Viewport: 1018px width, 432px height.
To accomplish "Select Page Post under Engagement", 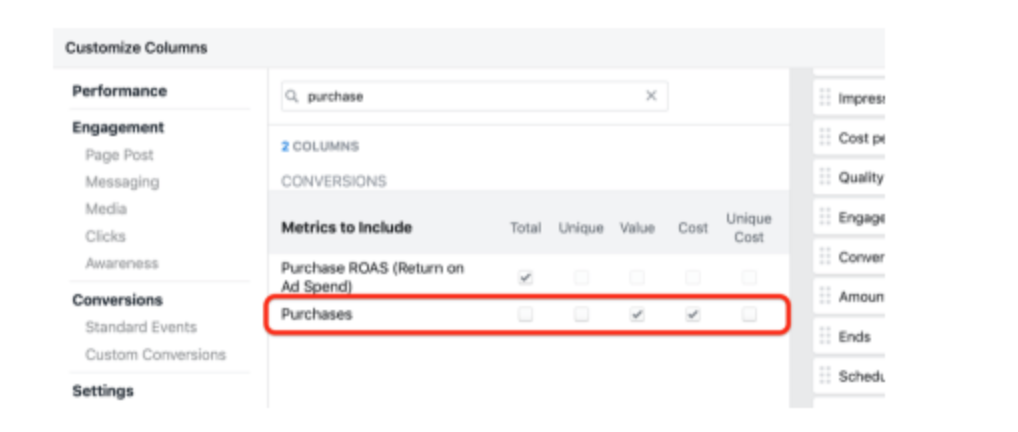I will [x=119, y=155].
